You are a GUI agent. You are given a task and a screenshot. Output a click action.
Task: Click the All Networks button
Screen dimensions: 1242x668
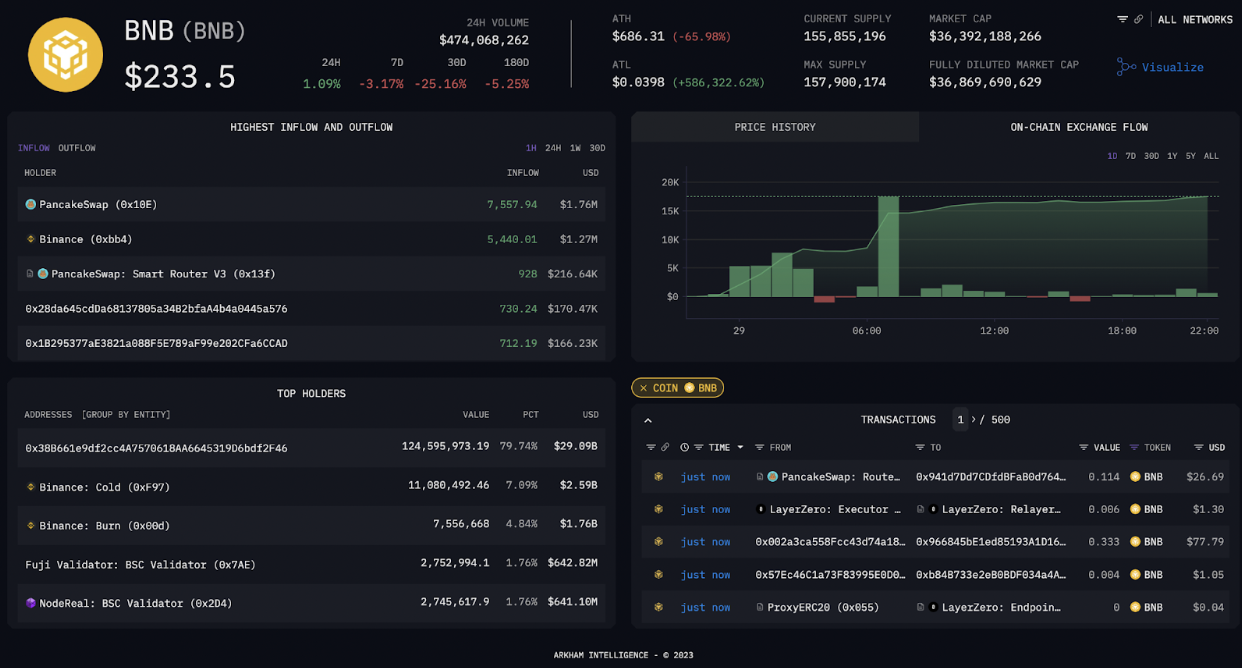1195,19
